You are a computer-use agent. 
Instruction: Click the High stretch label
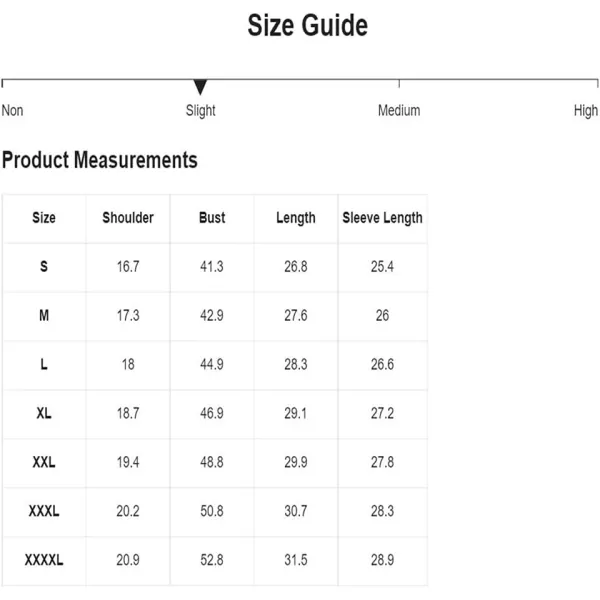(x=586, y=111)
